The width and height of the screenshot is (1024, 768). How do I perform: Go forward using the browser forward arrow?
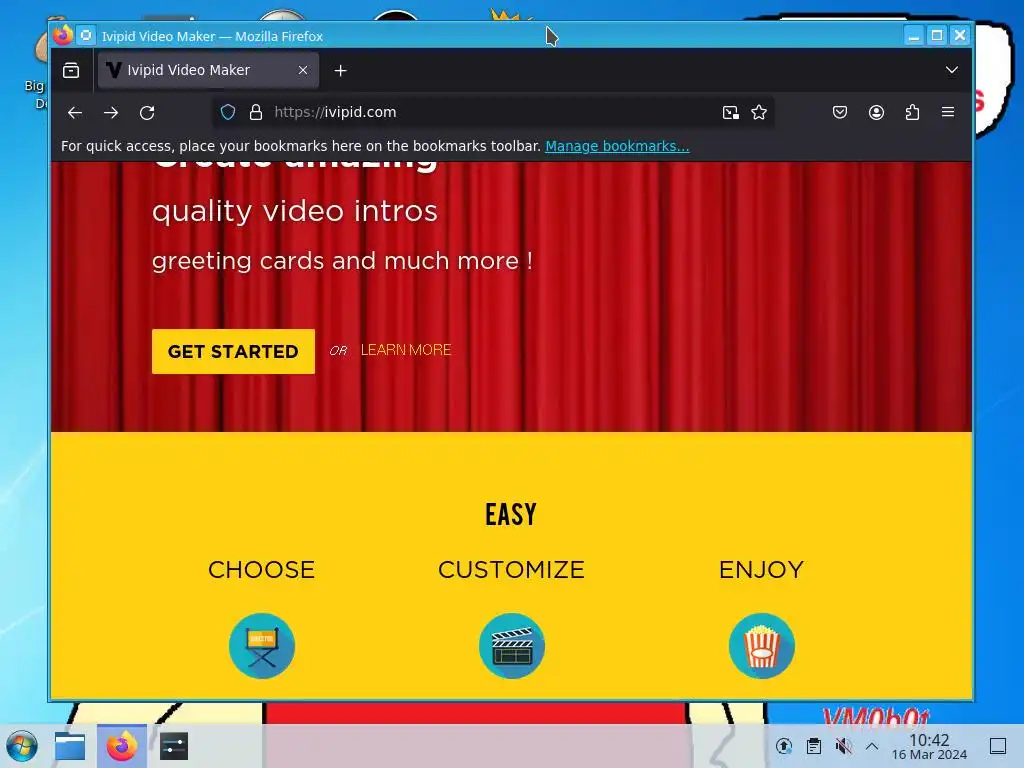(x=111, y=112)
